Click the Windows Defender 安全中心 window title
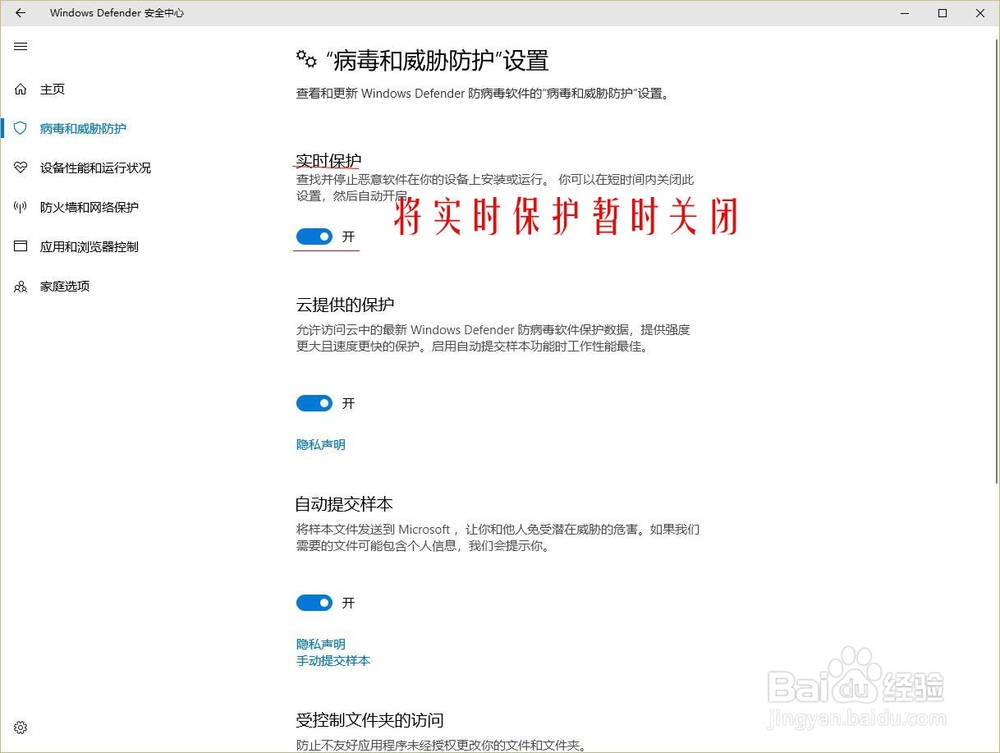Viewport: 1000px width, 753px height. [117, 13]
